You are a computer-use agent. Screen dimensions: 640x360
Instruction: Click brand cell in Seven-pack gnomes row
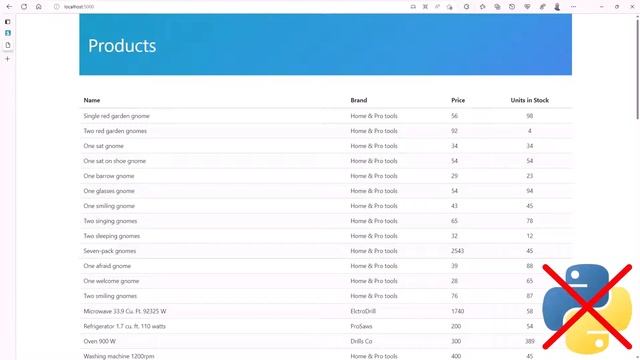click(x=374, y=251)
